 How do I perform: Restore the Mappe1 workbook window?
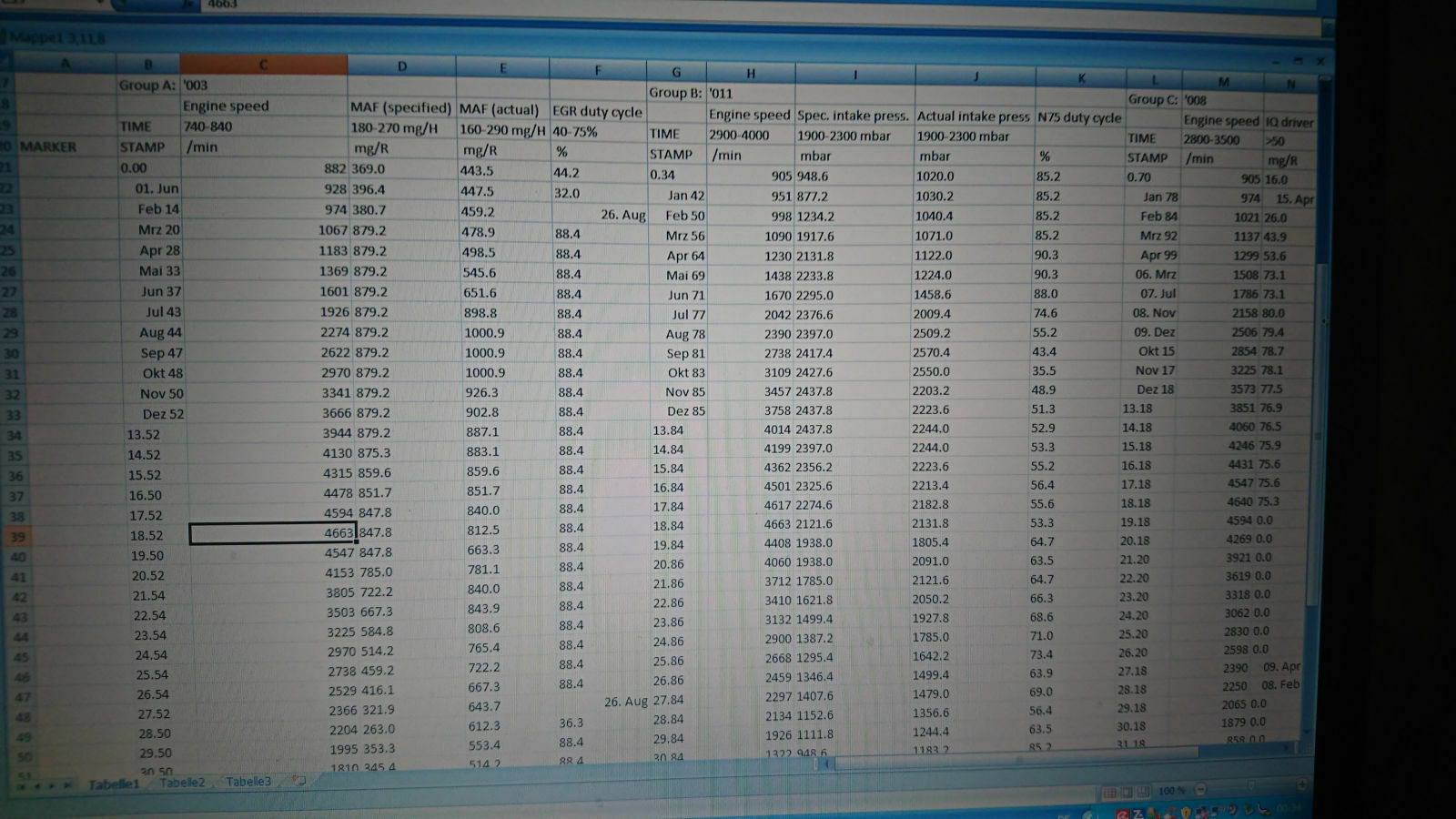point(1299,61)
